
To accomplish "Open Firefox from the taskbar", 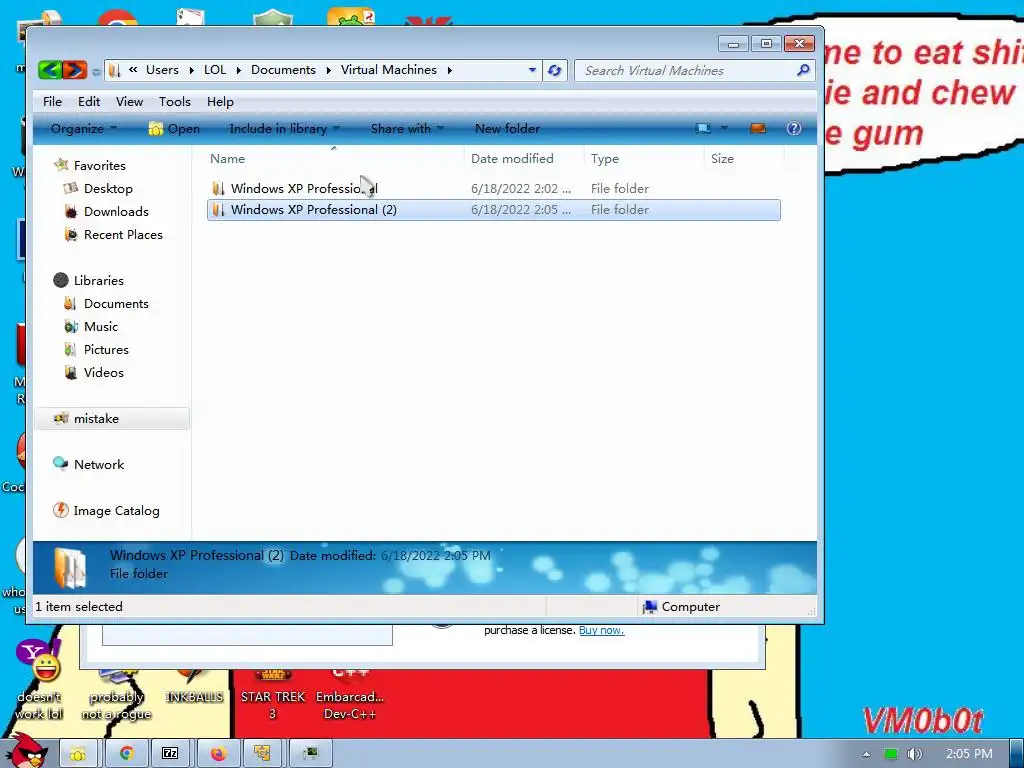I will pyautogui.click(x=217, y=754).
